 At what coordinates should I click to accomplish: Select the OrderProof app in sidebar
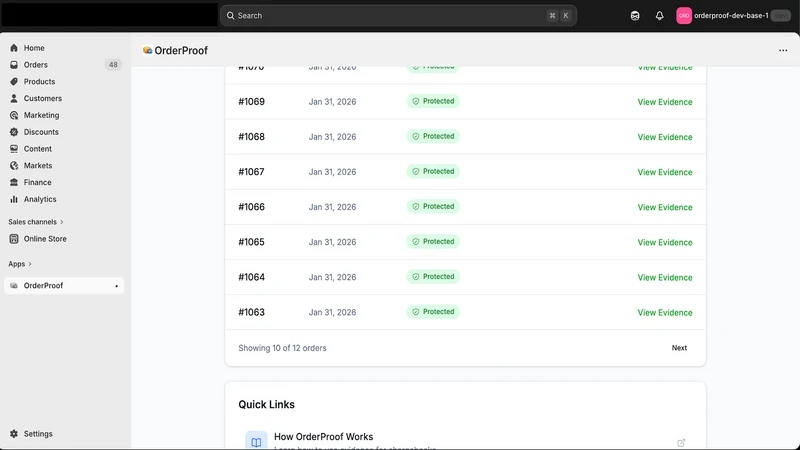pyautogui.click(x=64, y=286)
